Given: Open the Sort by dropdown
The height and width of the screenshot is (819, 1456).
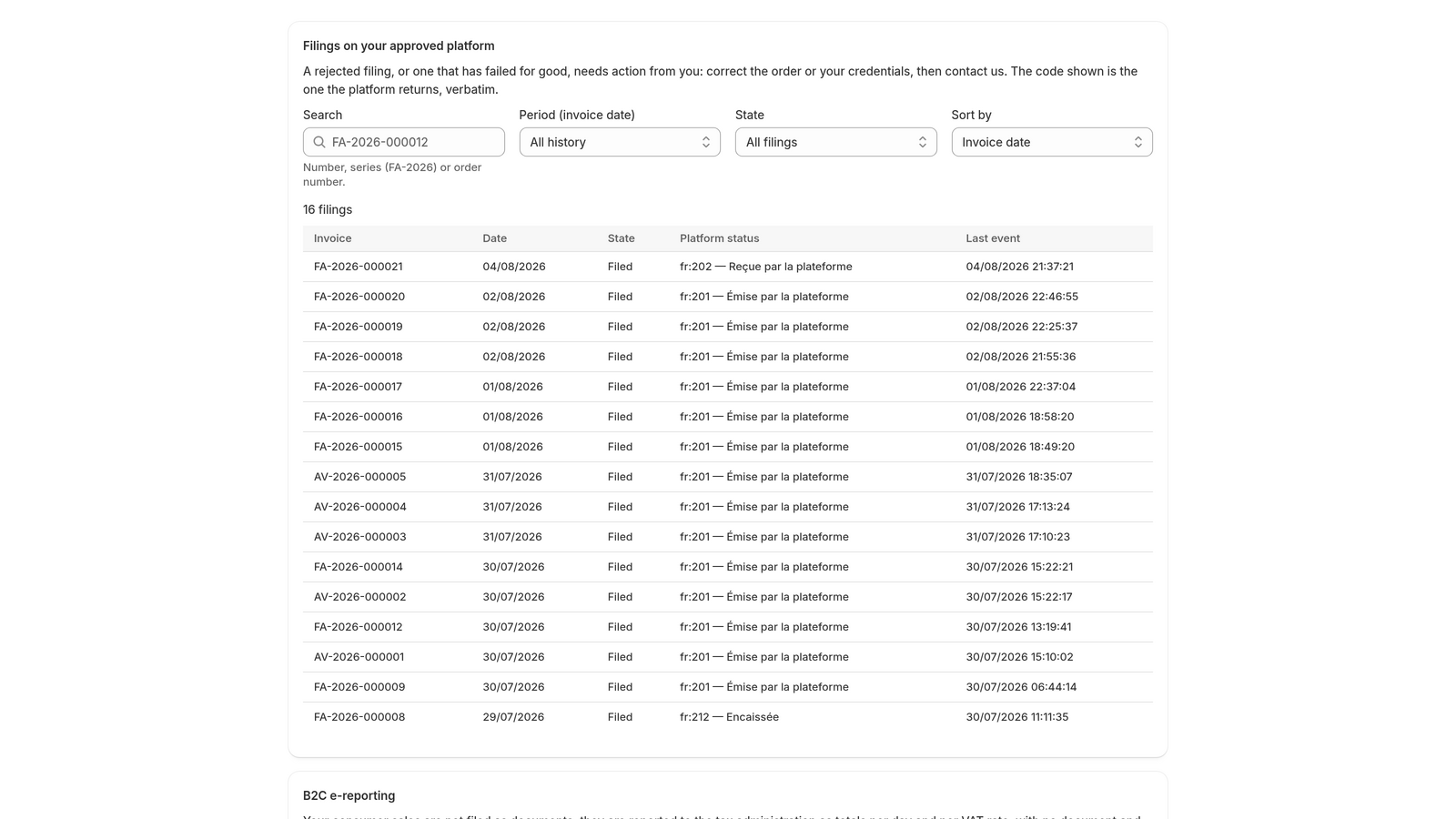Looking at the screenshot, I should click(1052, 142).
